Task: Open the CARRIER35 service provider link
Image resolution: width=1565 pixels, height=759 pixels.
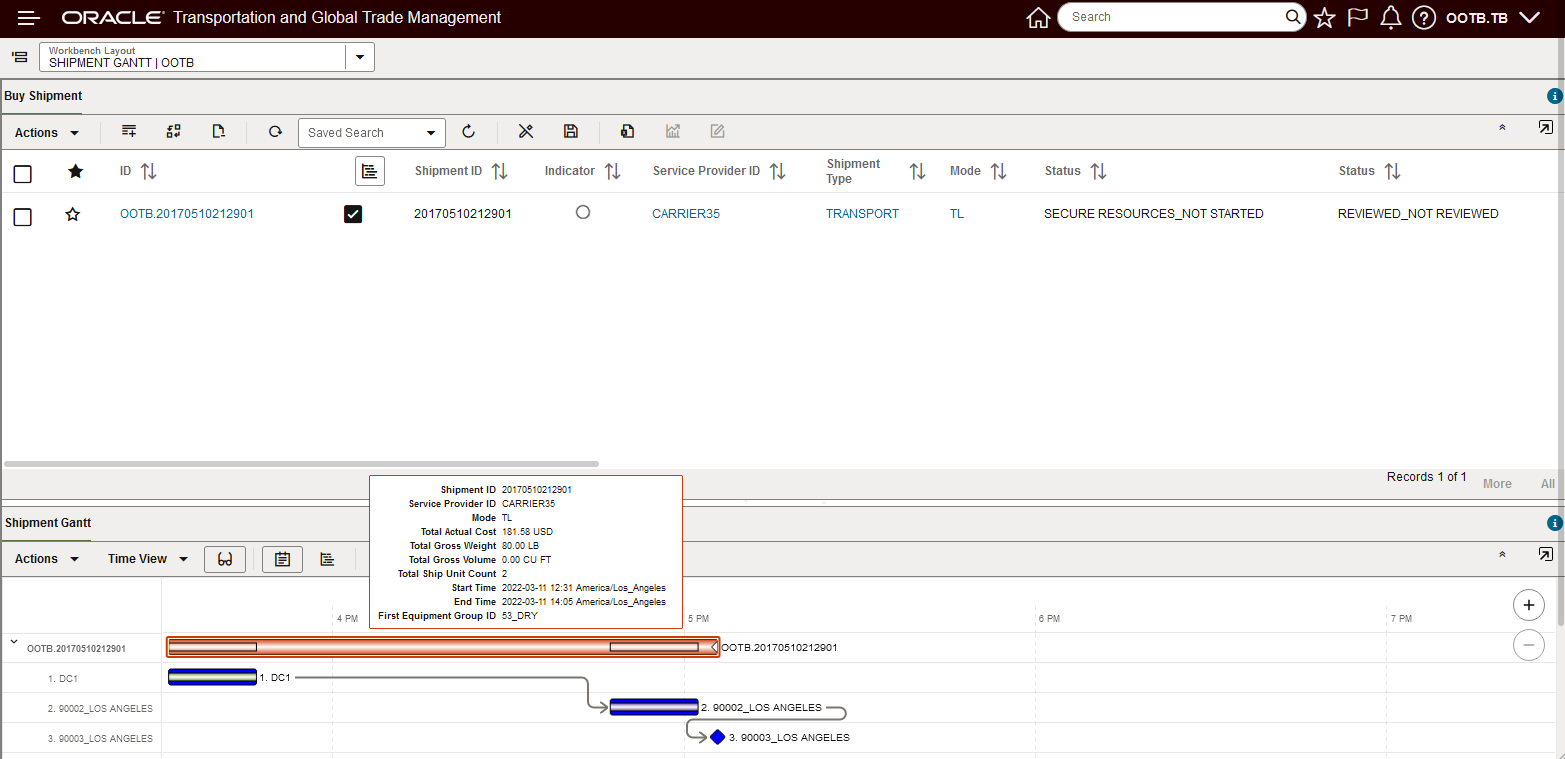Action: 686,214
